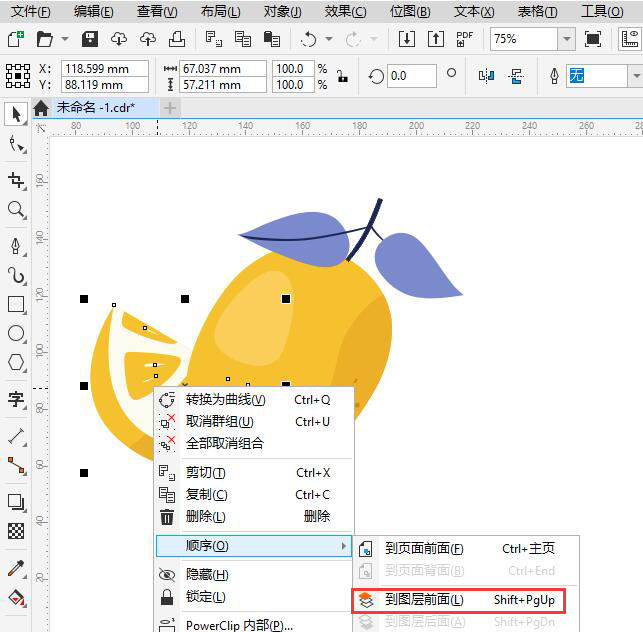643x632 pixels.
Task: Click the Export icon
Action: [x=436, y=39]
